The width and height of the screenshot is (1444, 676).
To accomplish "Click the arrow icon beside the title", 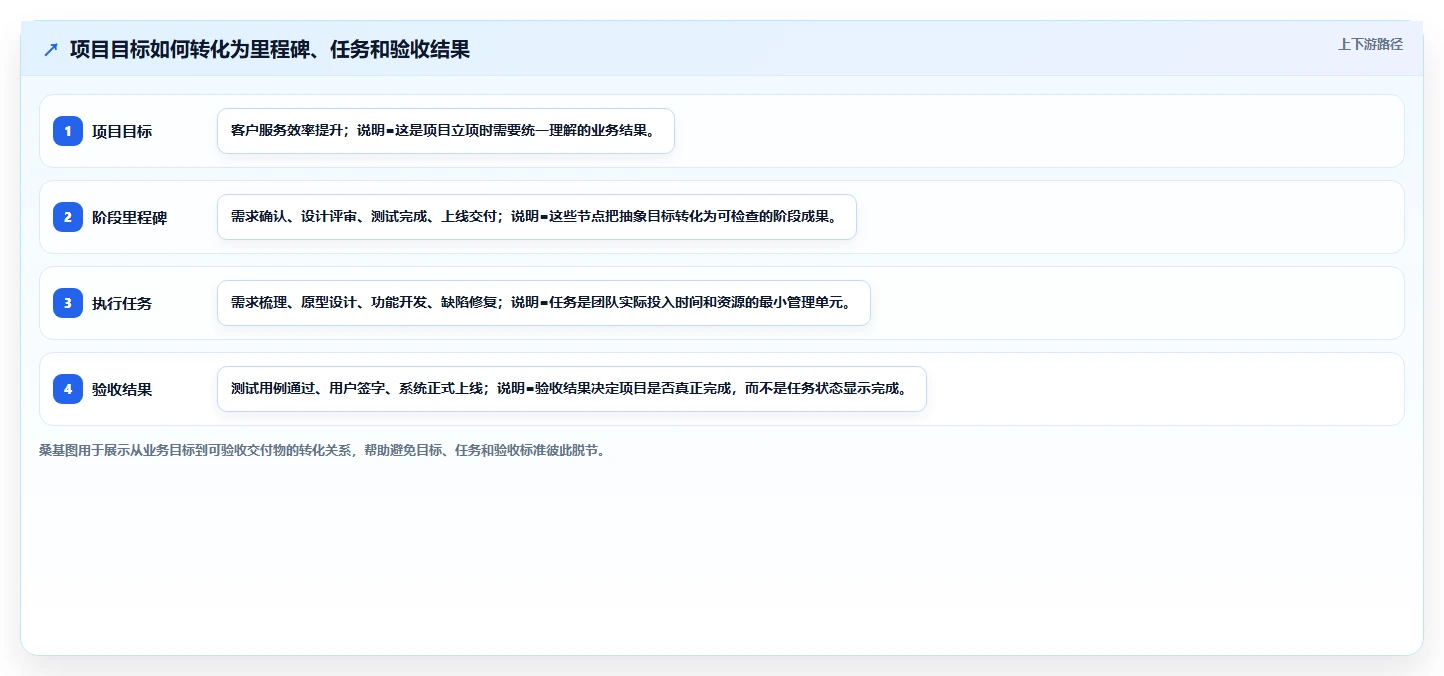I will [x=51, y=49].
